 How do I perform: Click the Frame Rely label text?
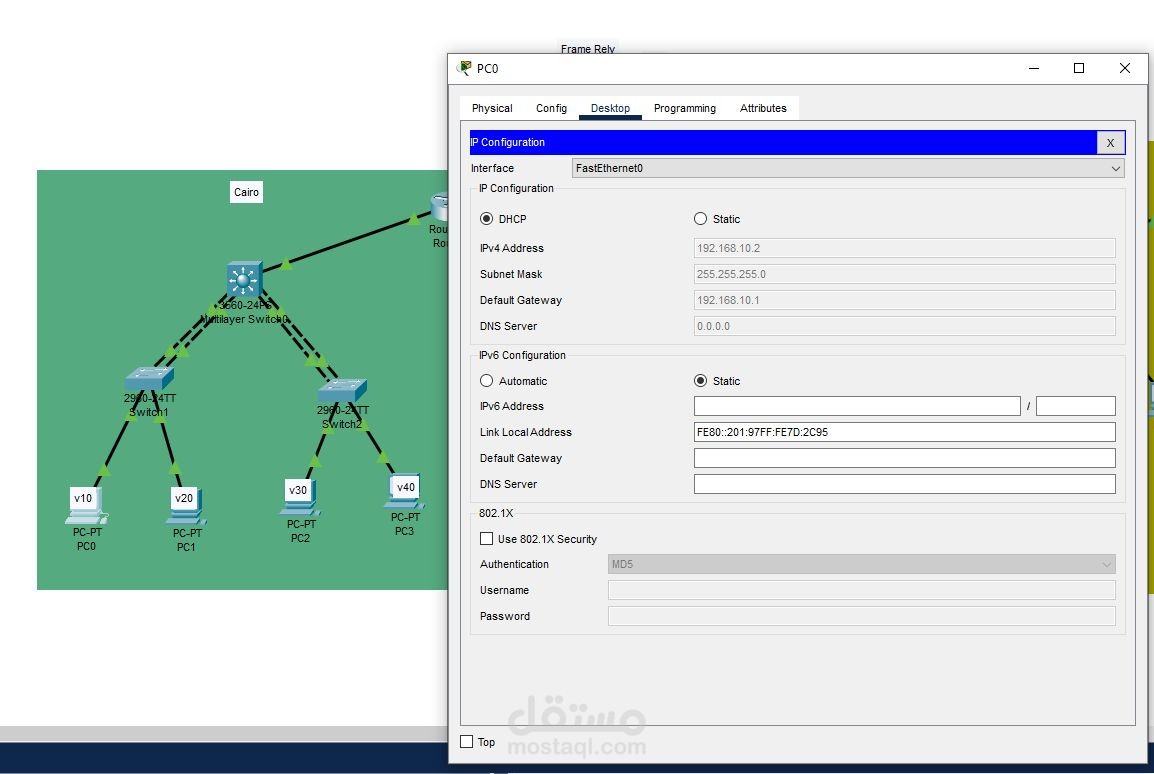click(x=587, y=49)
